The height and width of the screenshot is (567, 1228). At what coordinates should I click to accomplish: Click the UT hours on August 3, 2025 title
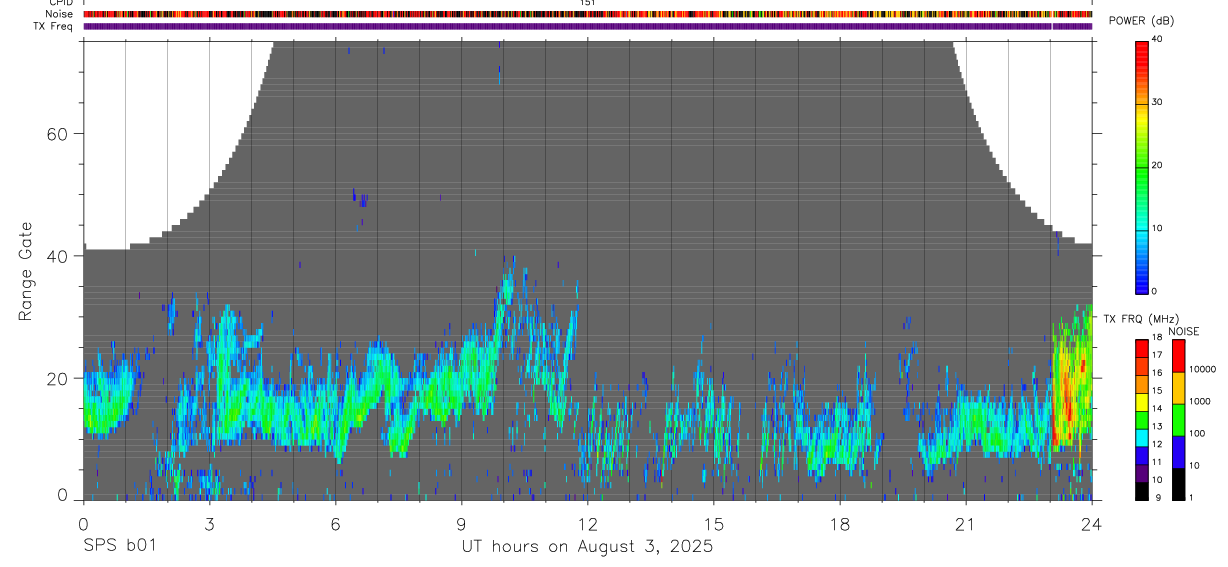click(x=587, y=546)
